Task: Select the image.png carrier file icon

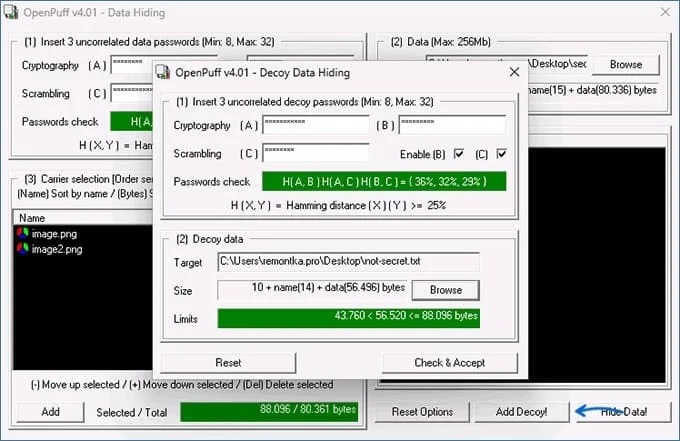Action: point(23,233)
